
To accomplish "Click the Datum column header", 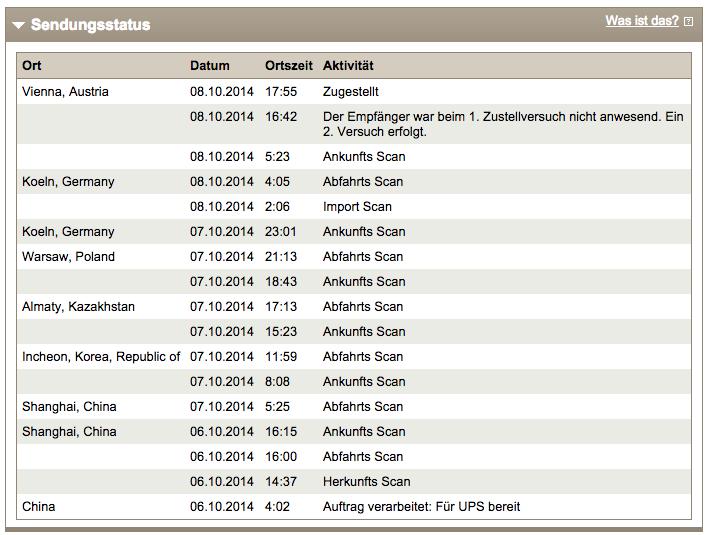I will [x=209, y=66].
